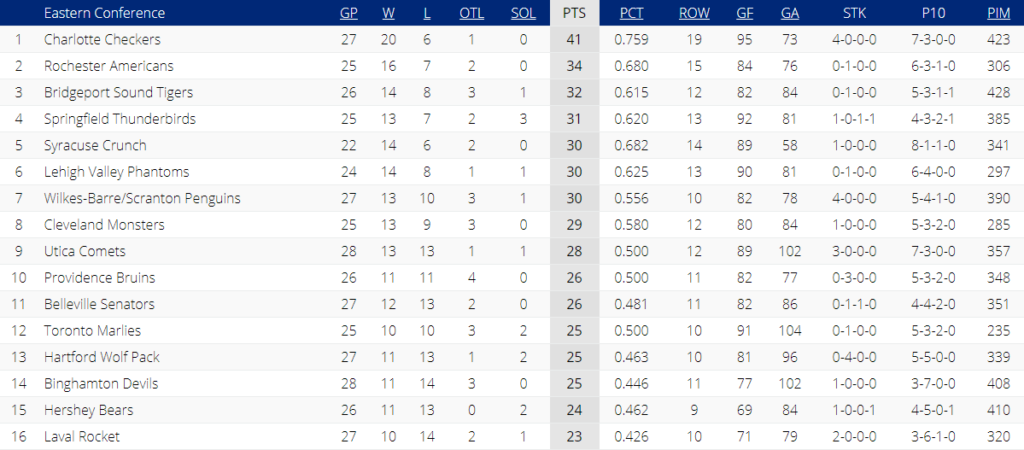Select Bridgeport Sound Tigers team name
1024x450 pixels.
[x=119, y=93]
